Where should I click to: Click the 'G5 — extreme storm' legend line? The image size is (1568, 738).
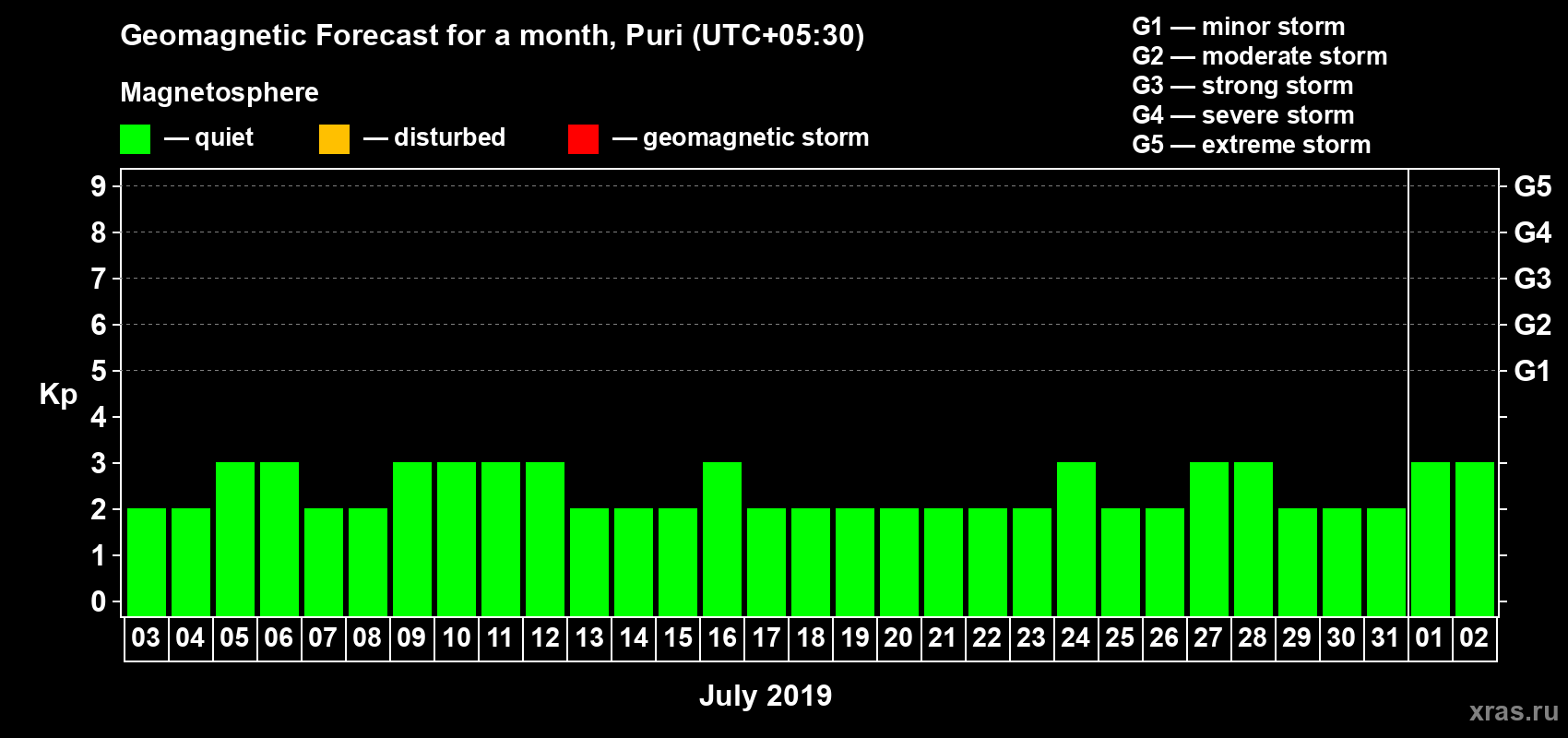[1252, 145]
